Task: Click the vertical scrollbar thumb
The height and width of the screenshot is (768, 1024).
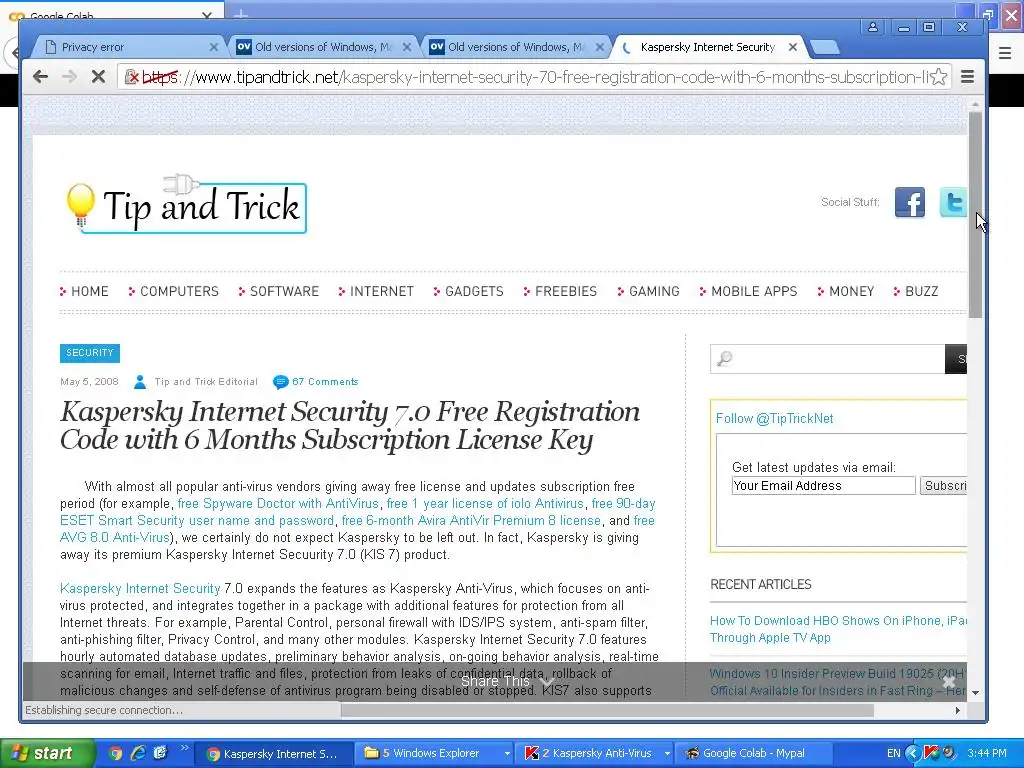Action: (975, 215)
